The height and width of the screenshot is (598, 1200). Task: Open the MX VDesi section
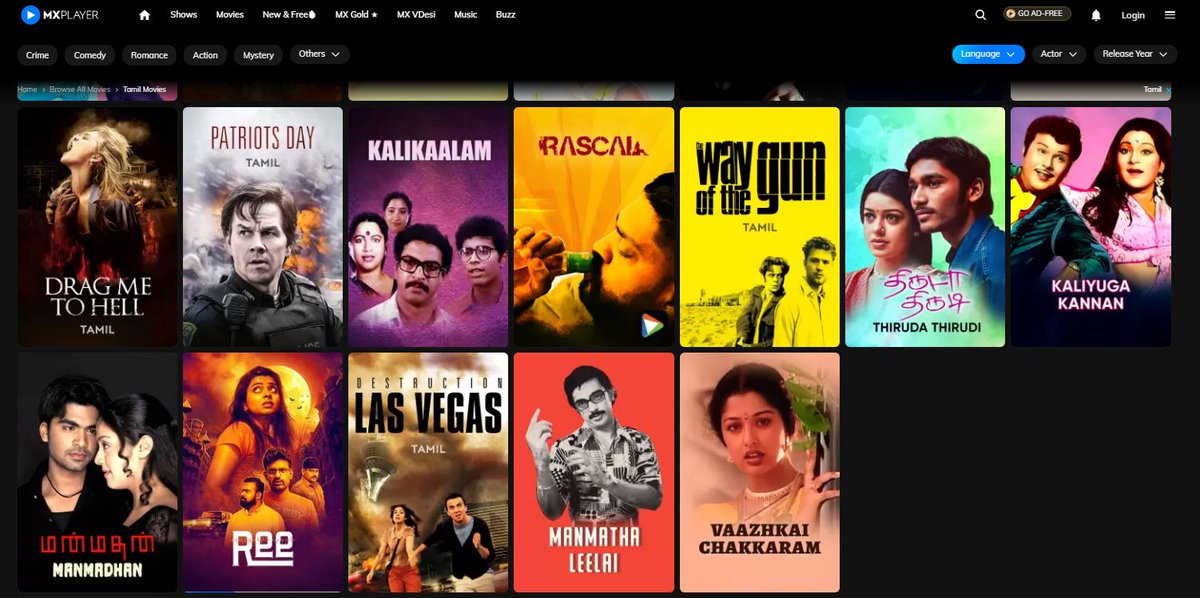[417, 15]
